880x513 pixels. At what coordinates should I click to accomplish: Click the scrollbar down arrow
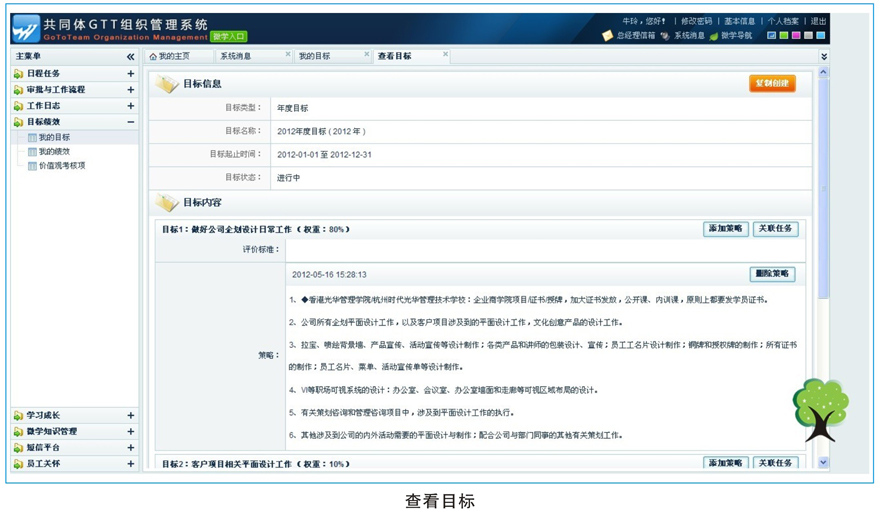point(823,462)
